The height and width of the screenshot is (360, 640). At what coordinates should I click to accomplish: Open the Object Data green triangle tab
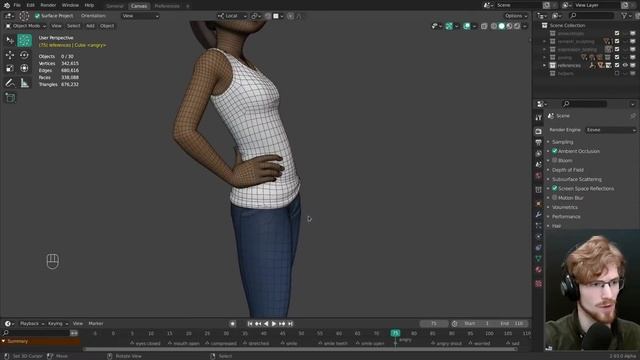point(538,258)
